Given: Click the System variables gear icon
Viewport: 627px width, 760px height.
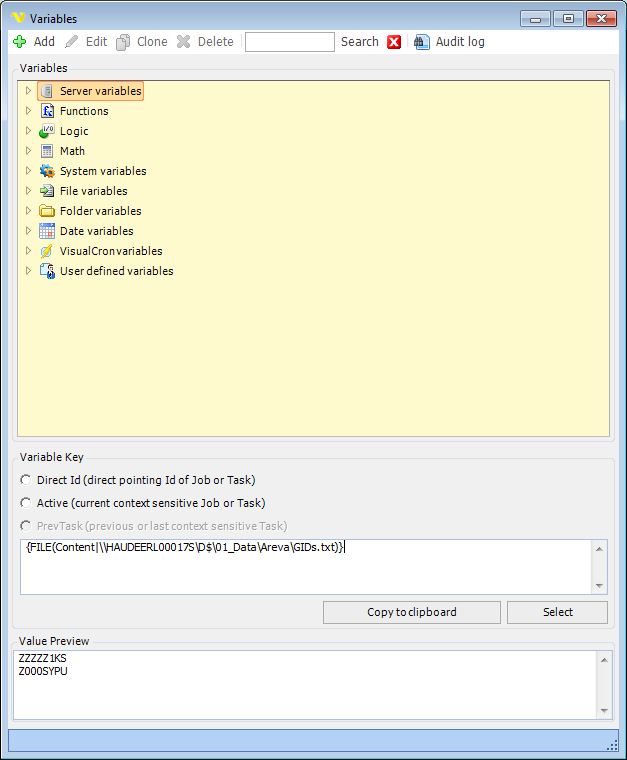Looking at the screenshot, I should click(47, 171).
